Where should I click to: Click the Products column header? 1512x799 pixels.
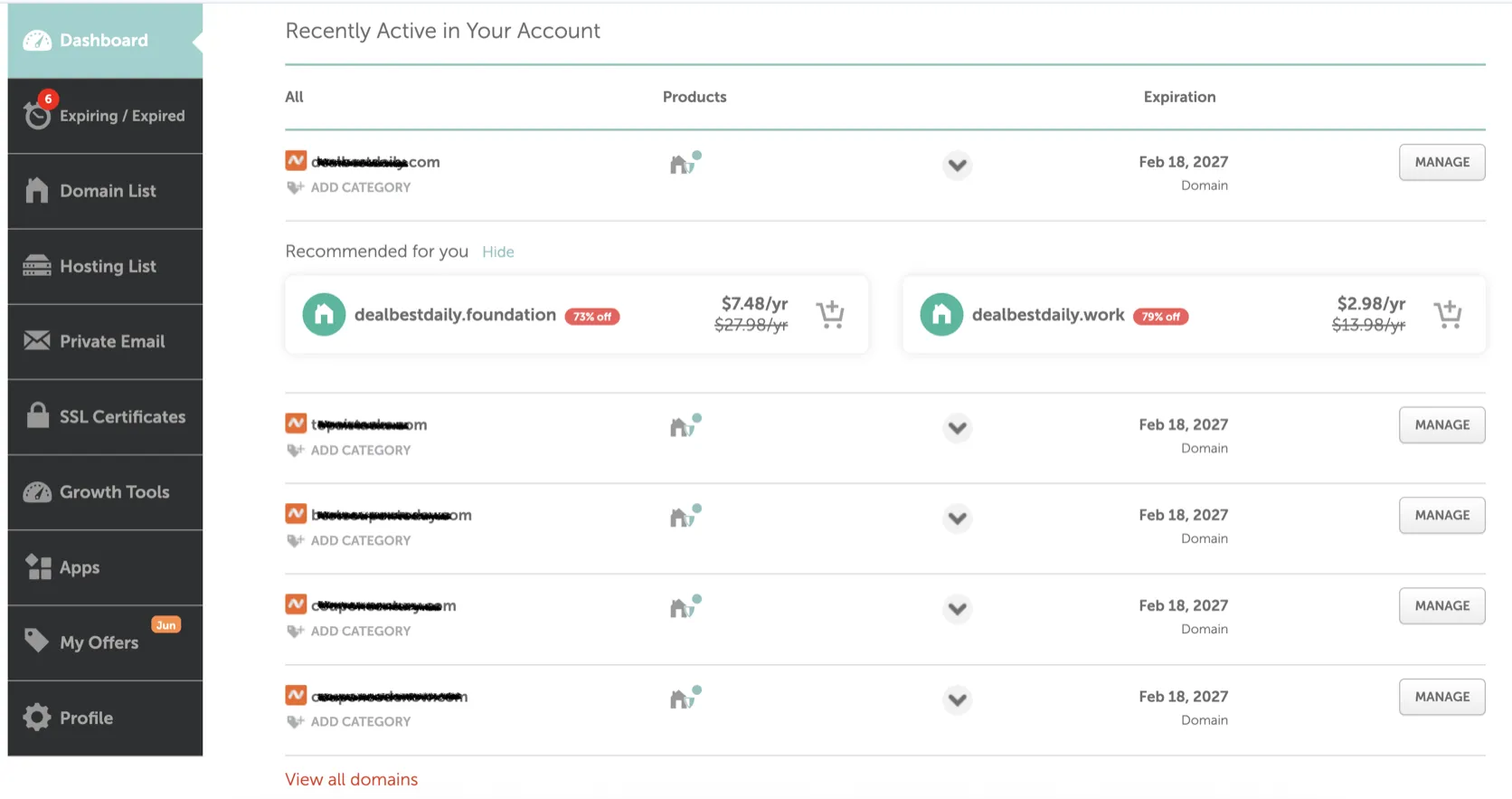pos(695,97)
